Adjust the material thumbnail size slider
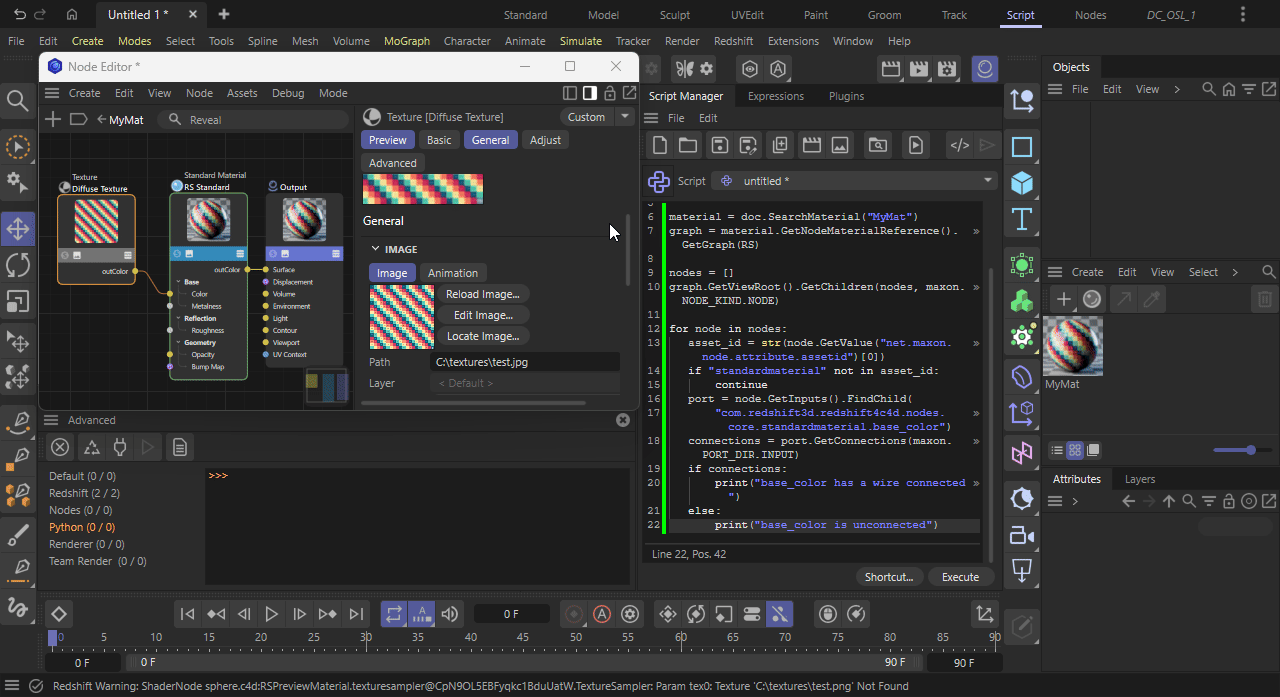Image resolution: width=1280 pixels, height=697 pixels. click(1250, 450)
